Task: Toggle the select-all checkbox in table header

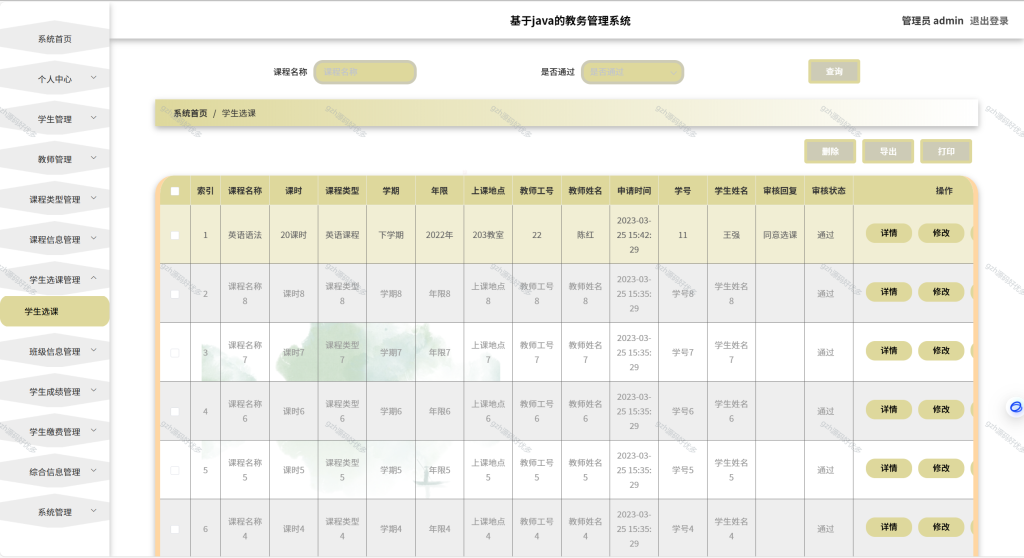Action: [175, 191]
